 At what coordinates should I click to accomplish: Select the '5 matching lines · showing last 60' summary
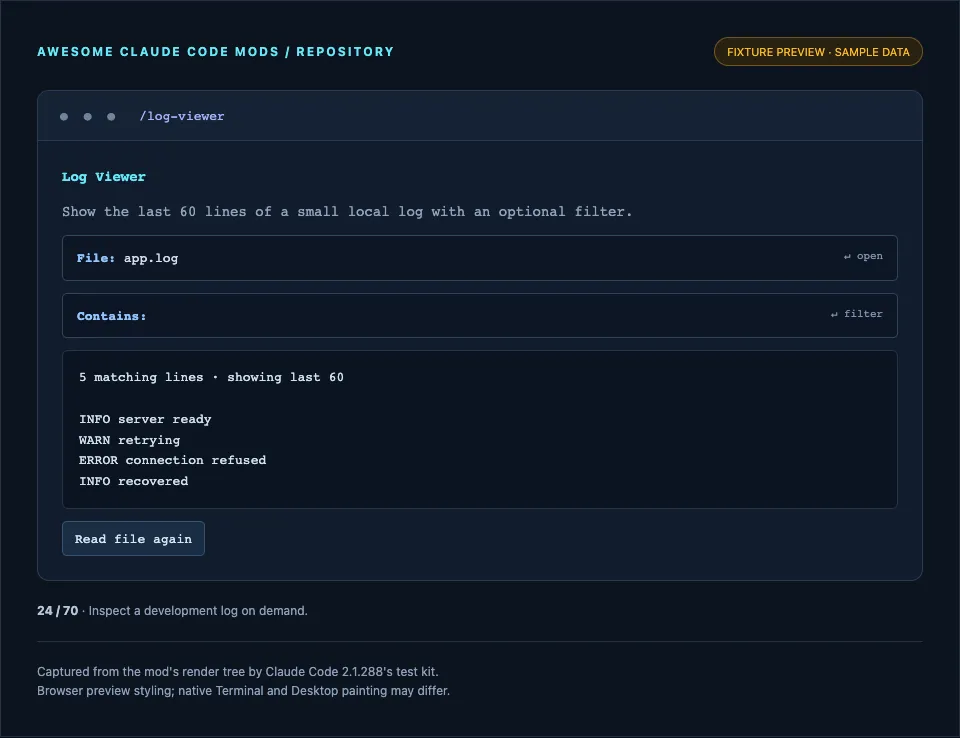[x=211, y=377]
